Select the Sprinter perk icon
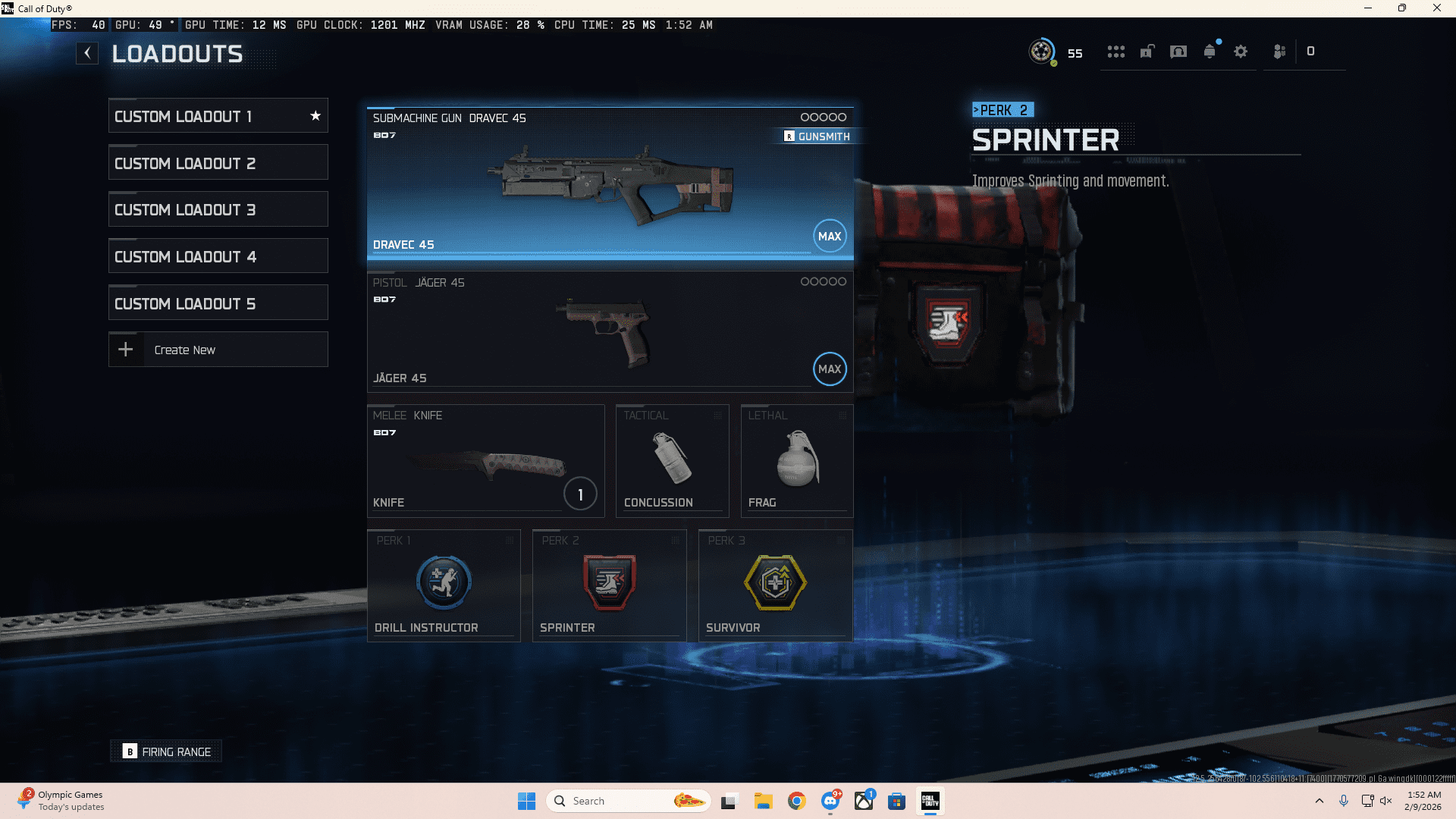The height and width of the screenshot is (819, 1456). pyautogui.click(x=609, y=582)
